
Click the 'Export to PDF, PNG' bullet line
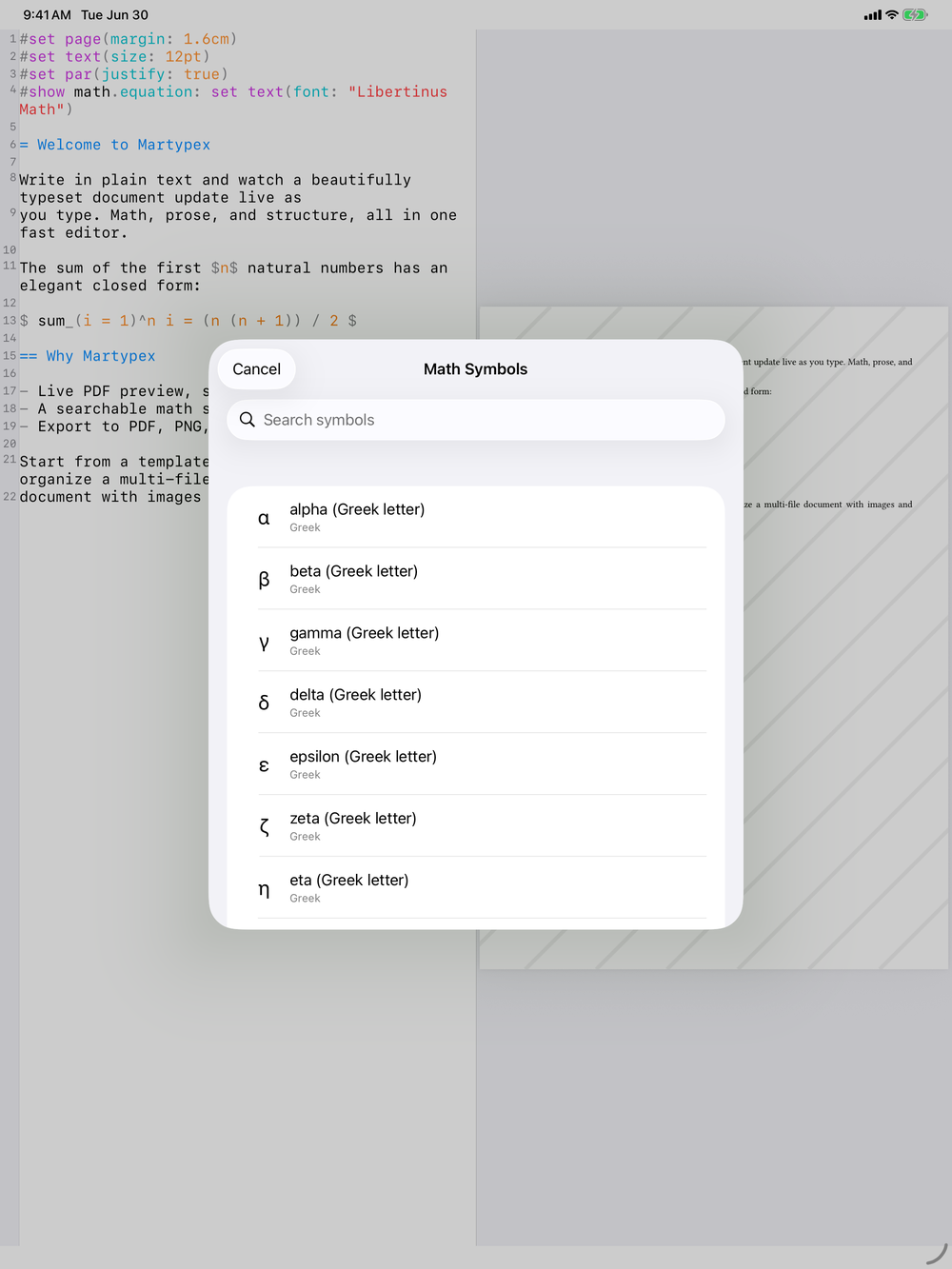pyautogui.click(x=114, y=426)
